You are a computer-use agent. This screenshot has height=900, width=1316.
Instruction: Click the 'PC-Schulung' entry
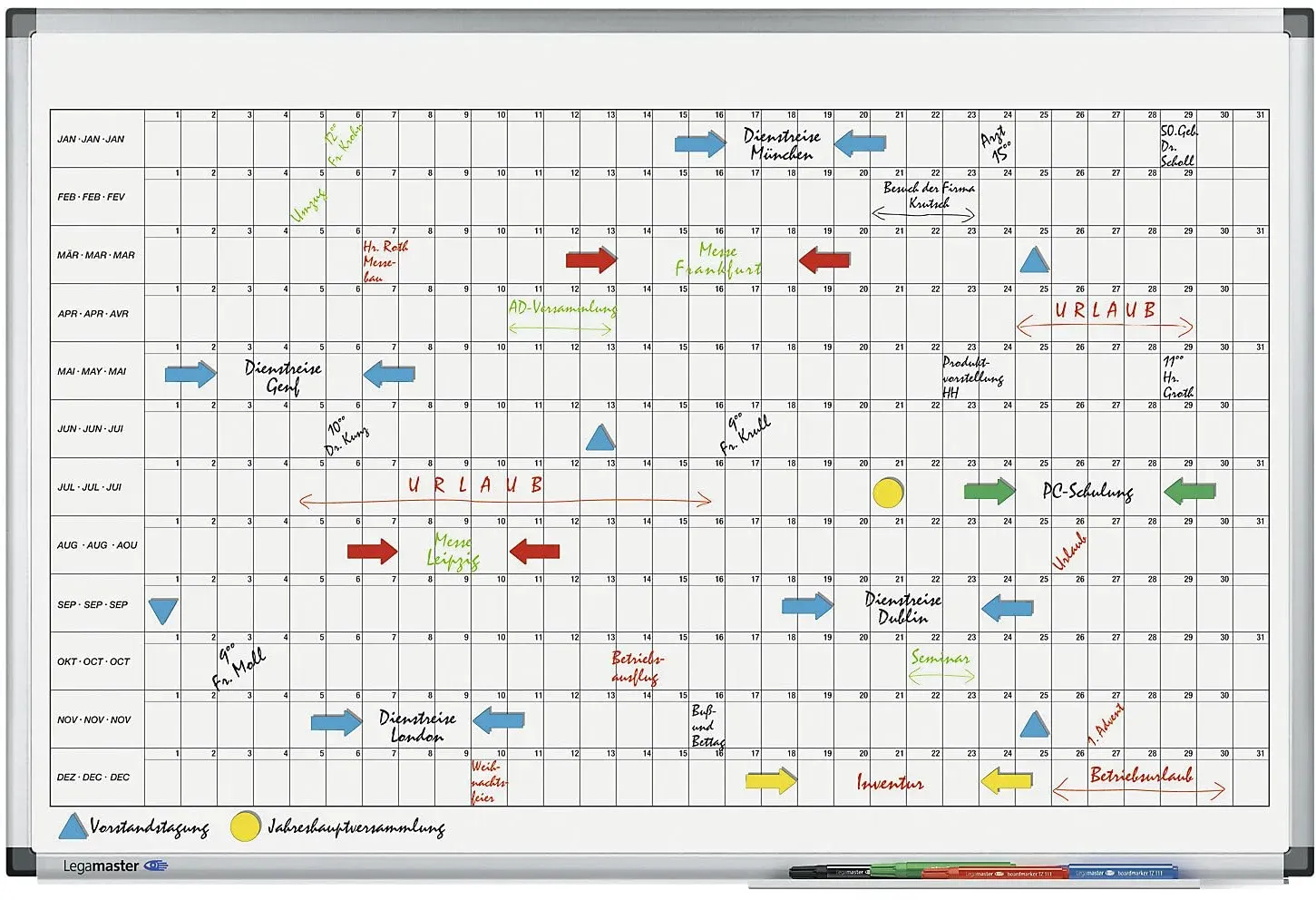click(x=1087, y=491)
